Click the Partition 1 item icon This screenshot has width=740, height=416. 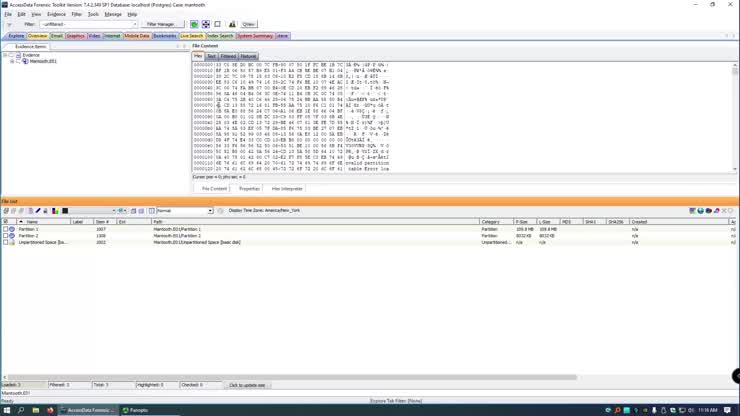click(12, 229)
